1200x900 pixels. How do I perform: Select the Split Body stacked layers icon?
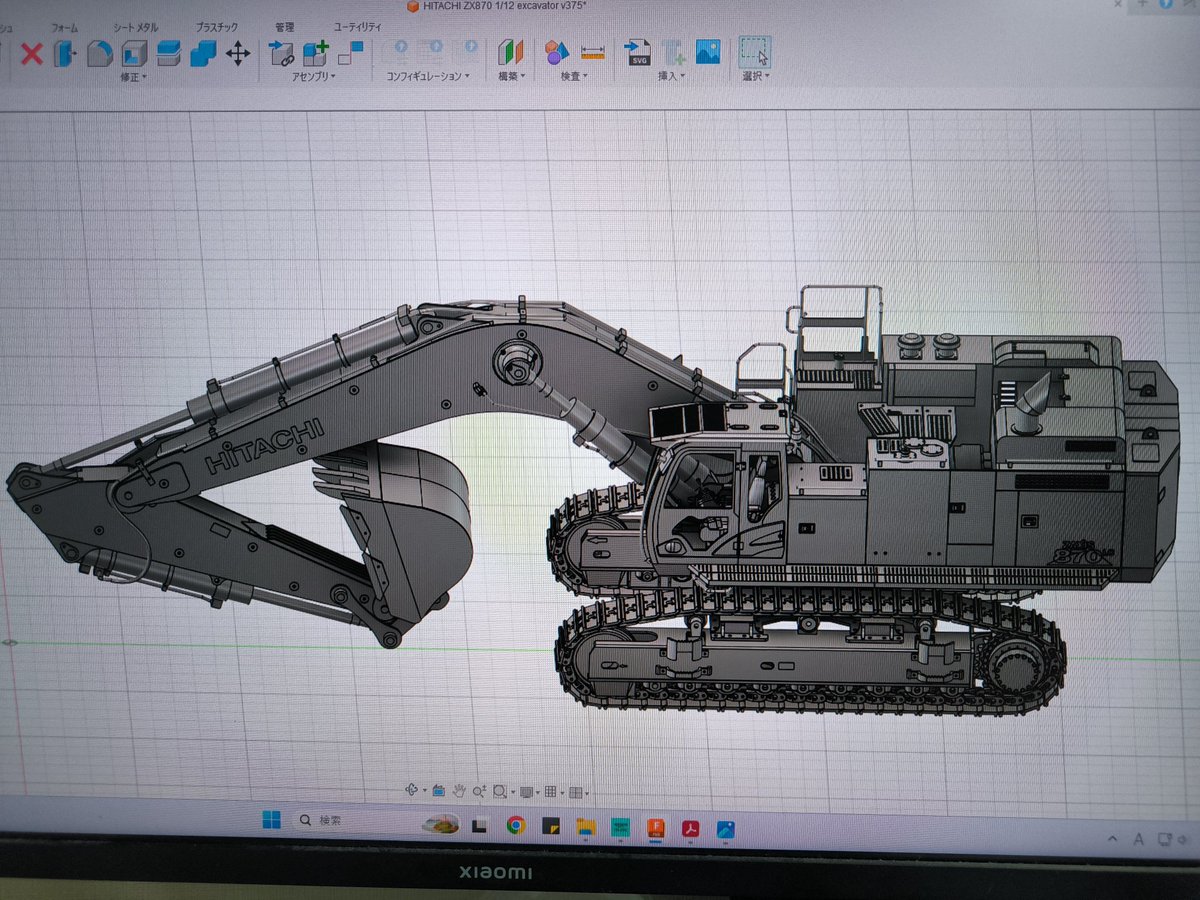168,53
